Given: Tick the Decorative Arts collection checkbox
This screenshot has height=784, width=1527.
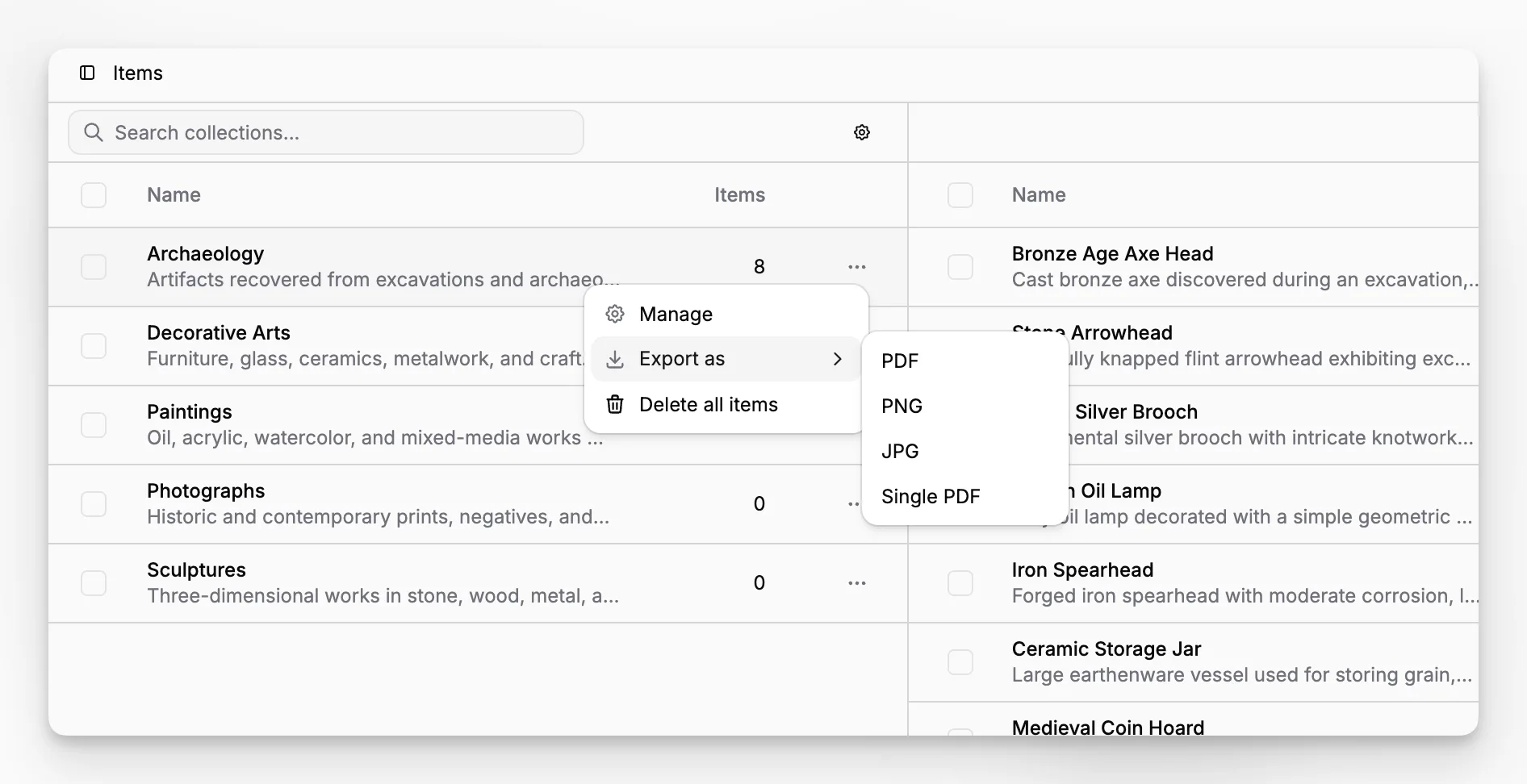Looking at the screenshot, I should (x=94, y=346).
